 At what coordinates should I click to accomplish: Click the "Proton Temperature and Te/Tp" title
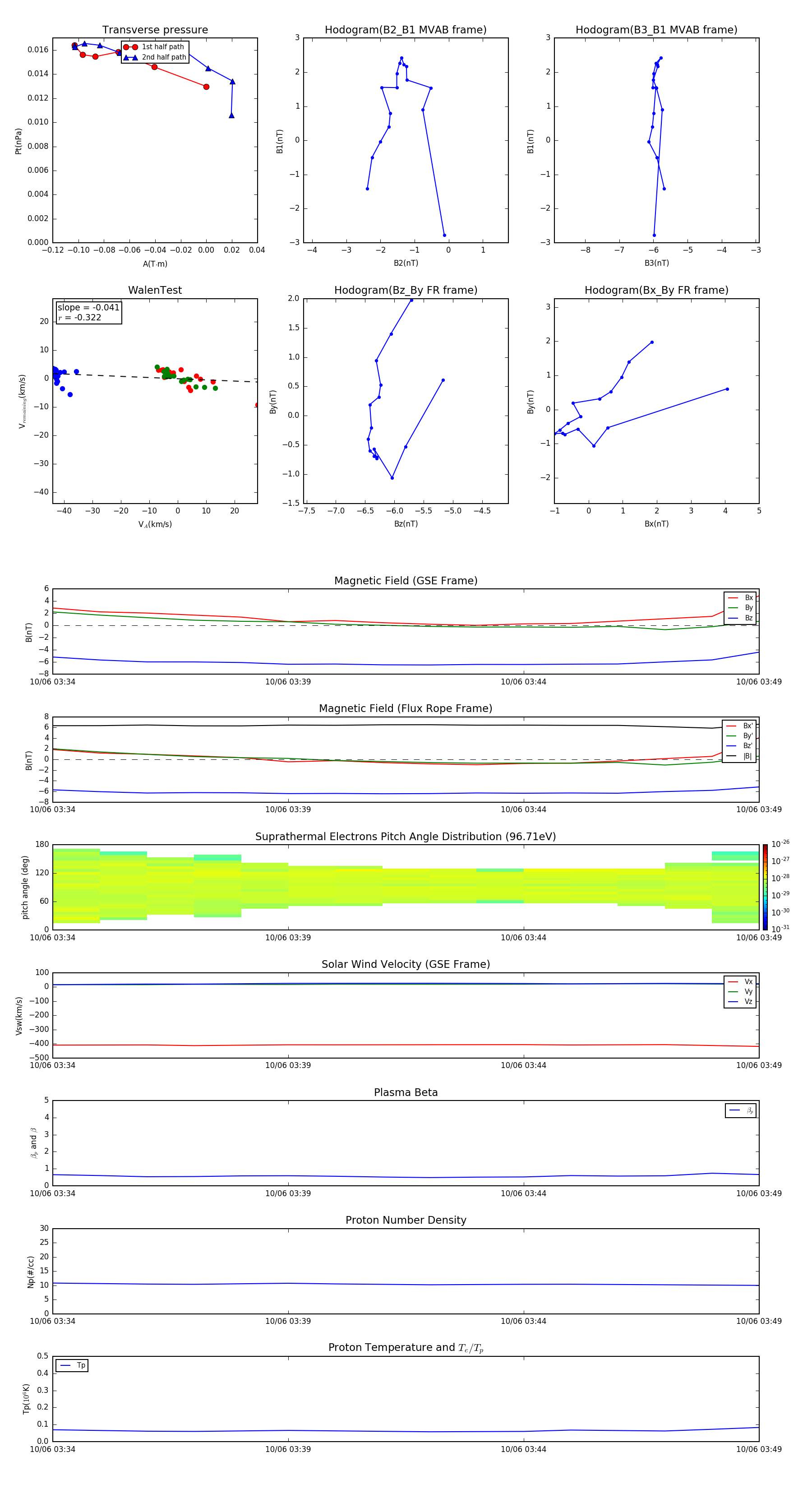pos(406,1348)
